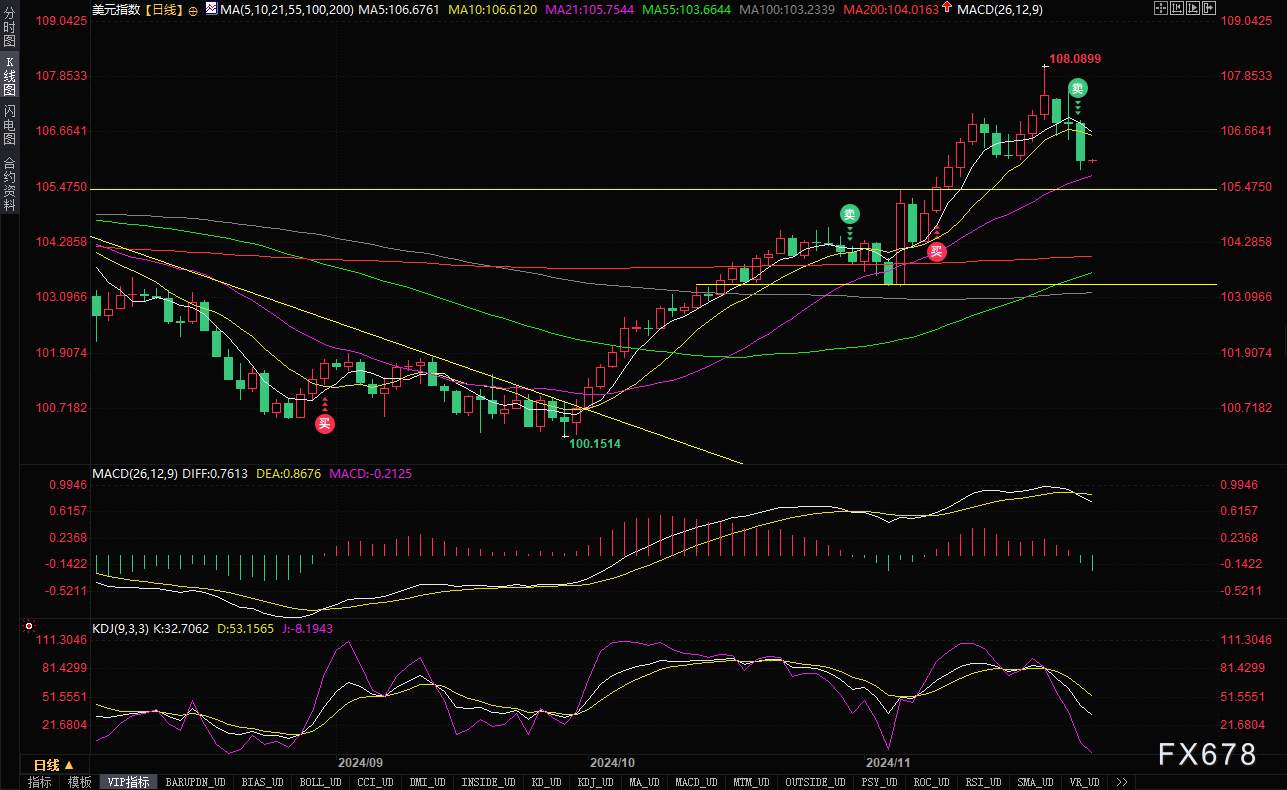Click the circled plus icon beside 美元指数【日线】
1287x790 pixels.
(x=193, y=10)
